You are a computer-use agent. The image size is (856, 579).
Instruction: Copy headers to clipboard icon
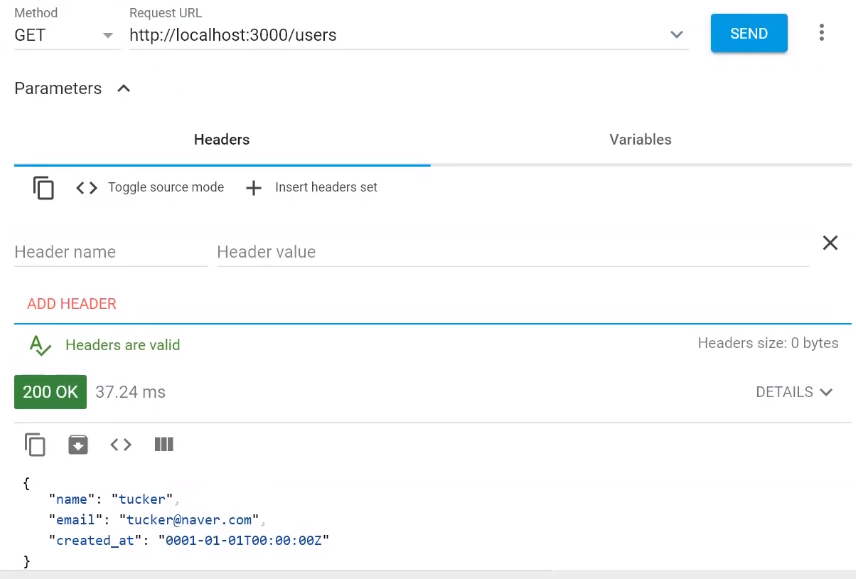(x=43, y=188)
